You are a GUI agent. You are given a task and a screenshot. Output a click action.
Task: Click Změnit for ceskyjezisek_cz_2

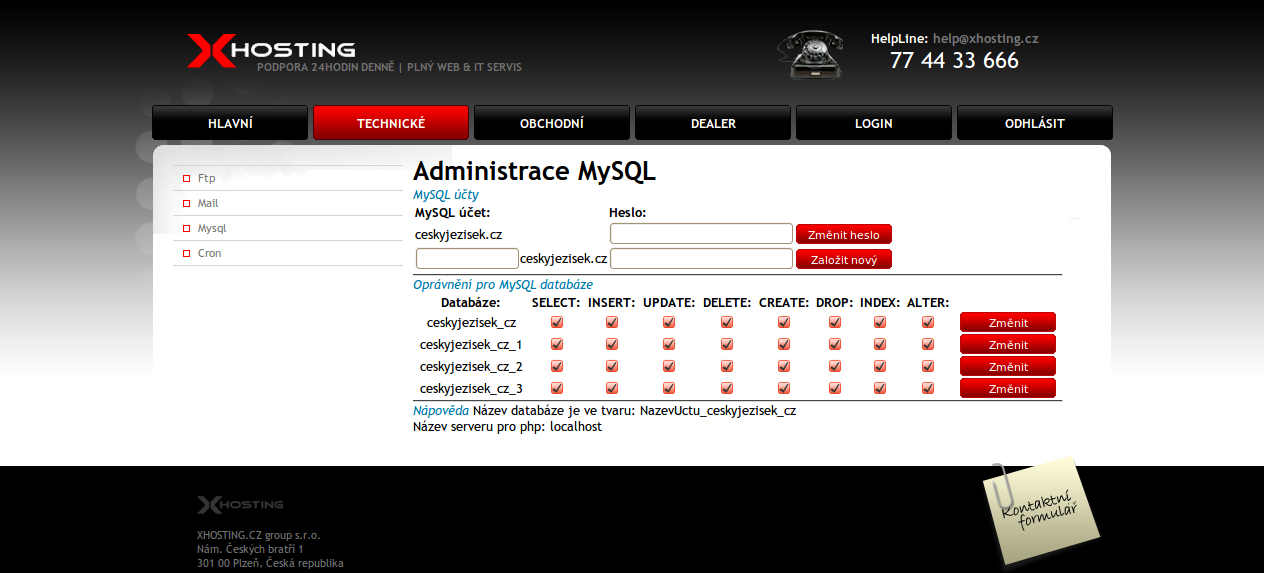point(1008,366)
